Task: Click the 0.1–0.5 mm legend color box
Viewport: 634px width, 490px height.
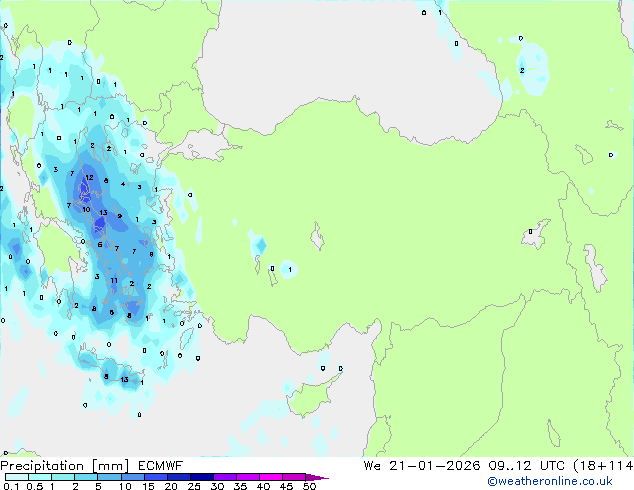Action: pyautogui.click(x=17, y=477)
